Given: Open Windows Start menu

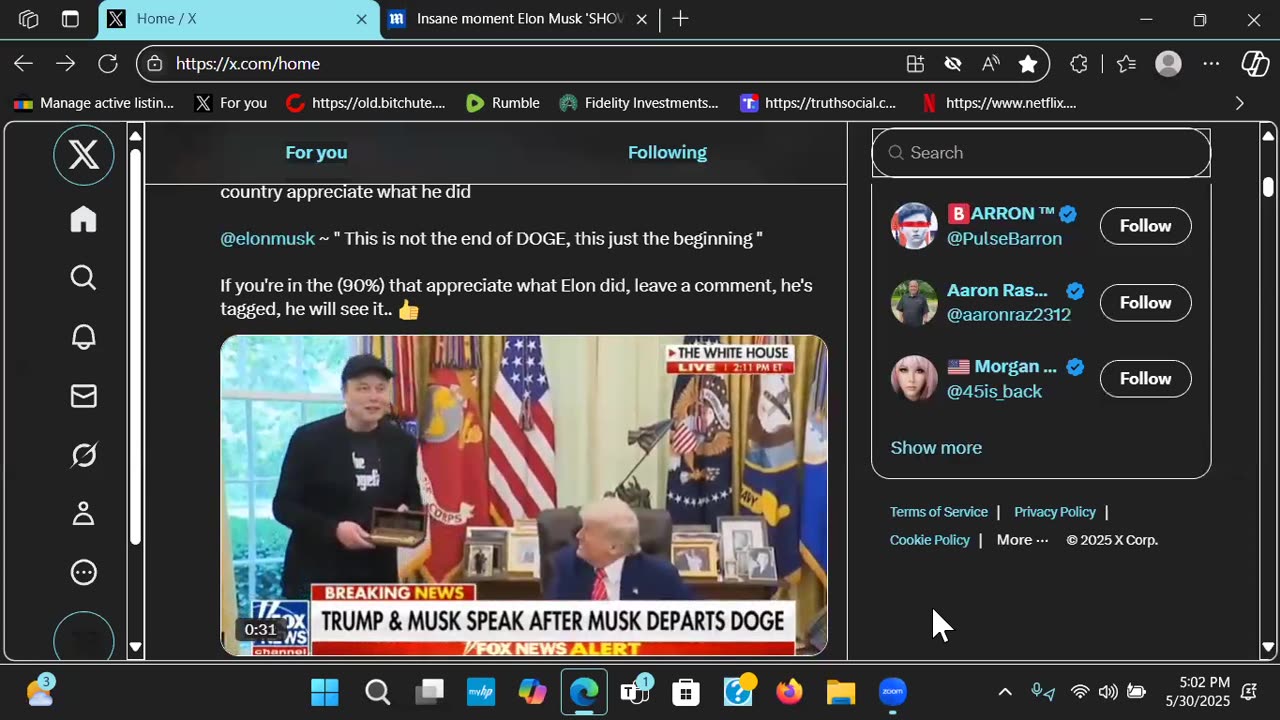Looking at the screenshot, I should [325, 692].
